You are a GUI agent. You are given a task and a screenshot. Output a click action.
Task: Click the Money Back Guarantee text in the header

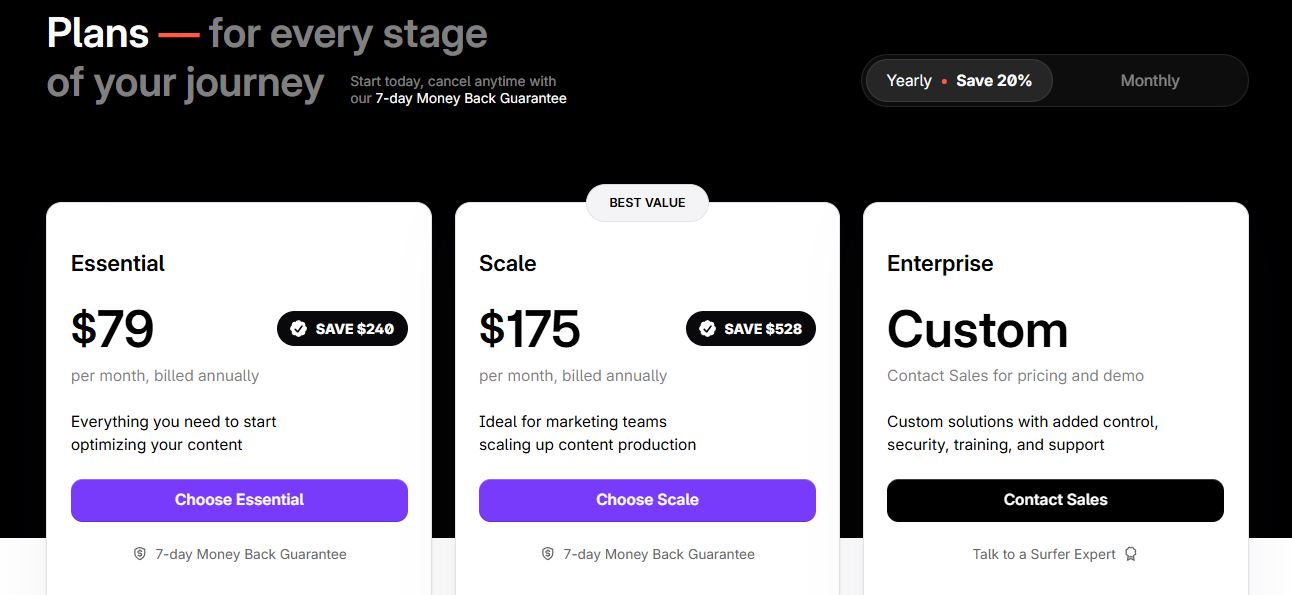pos(471,98)
